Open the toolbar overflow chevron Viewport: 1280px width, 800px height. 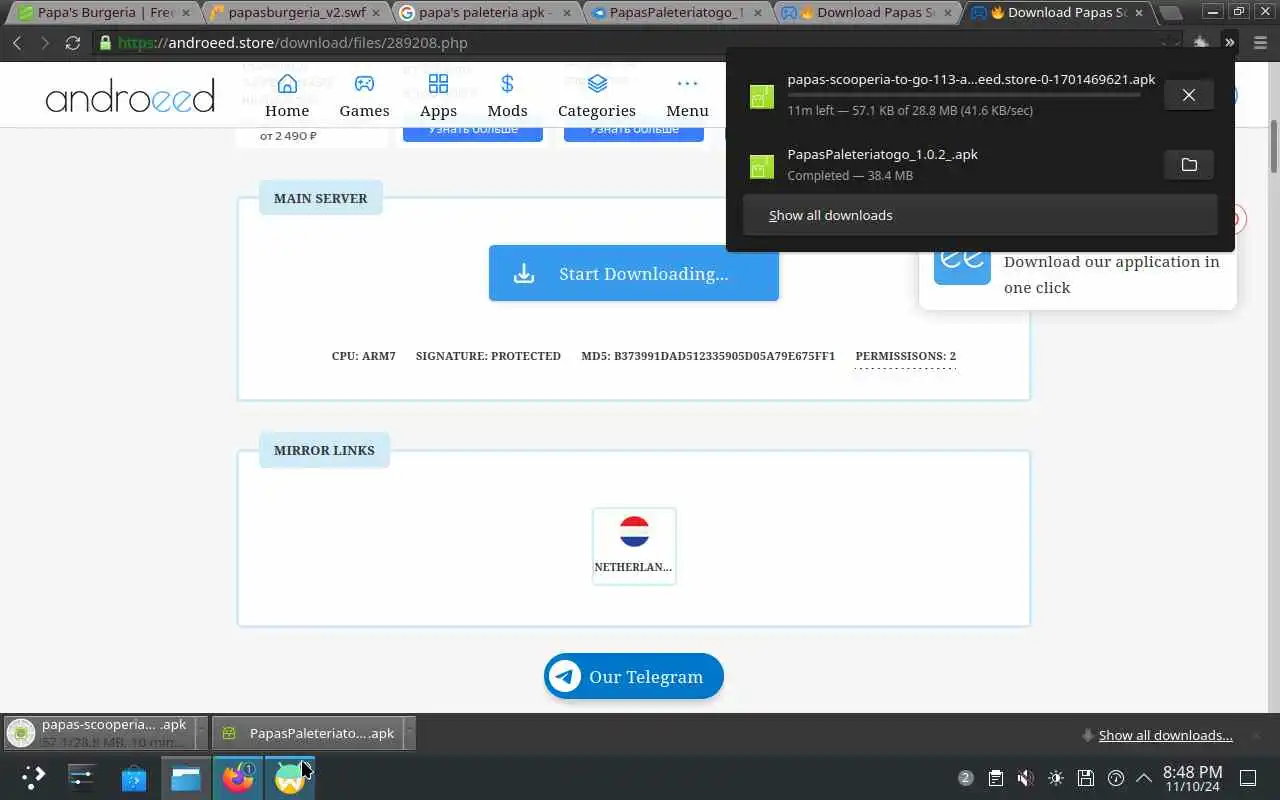[1229, 42]
